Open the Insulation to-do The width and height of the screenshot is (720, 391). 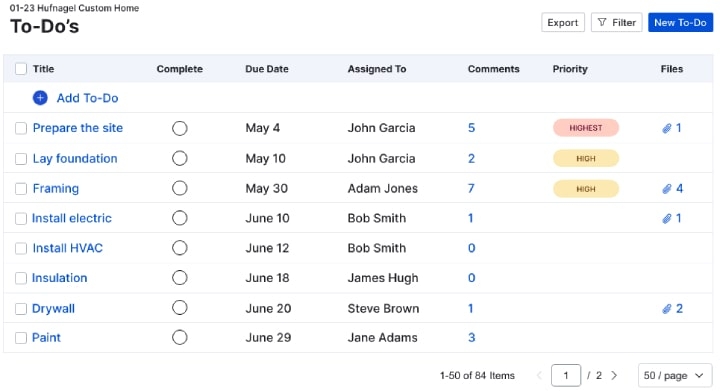(59, 278)
